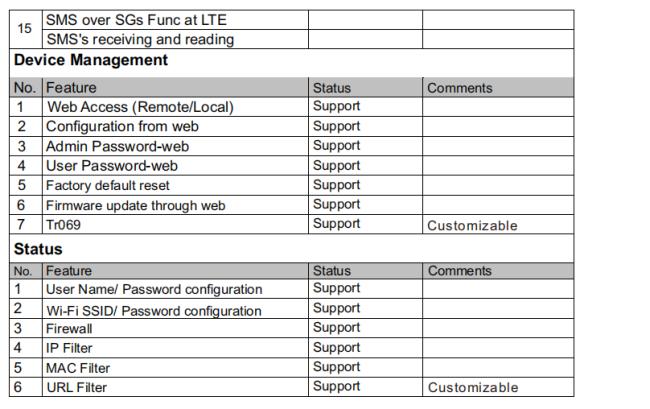Click the Device Management section heading

pos(91,60)
